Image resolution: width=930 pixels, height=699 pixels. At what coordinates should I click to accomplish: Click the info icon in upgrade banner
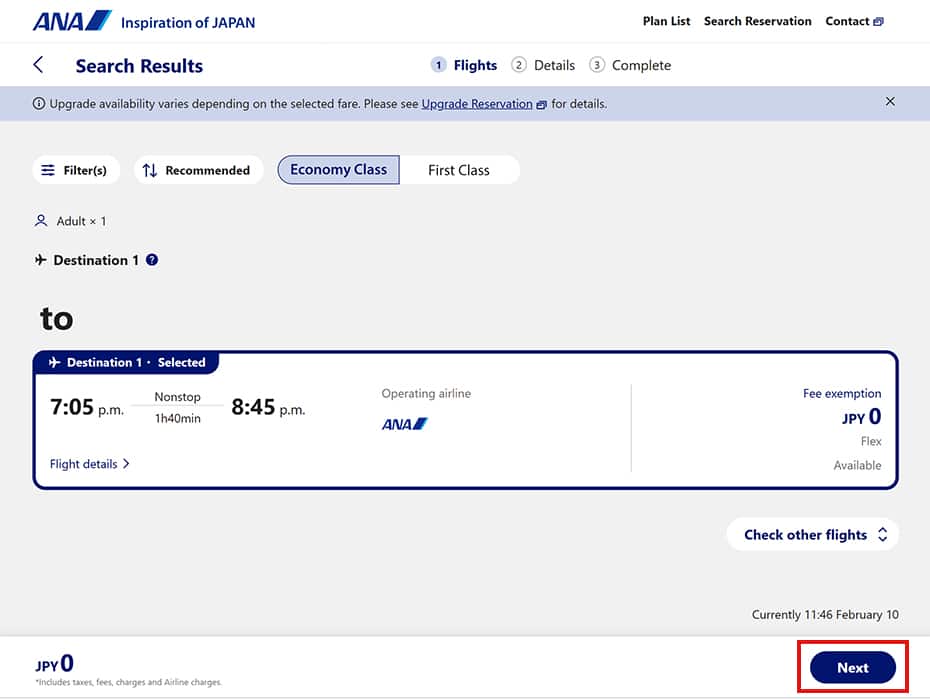(x=39, y=104)
